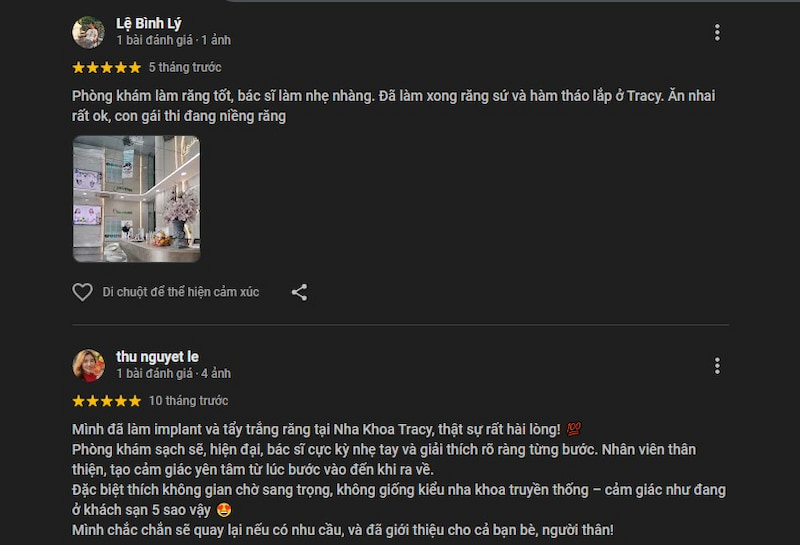
Task: Open the three-dot menu for thu nguyet le's review
Action: [717, 366]
